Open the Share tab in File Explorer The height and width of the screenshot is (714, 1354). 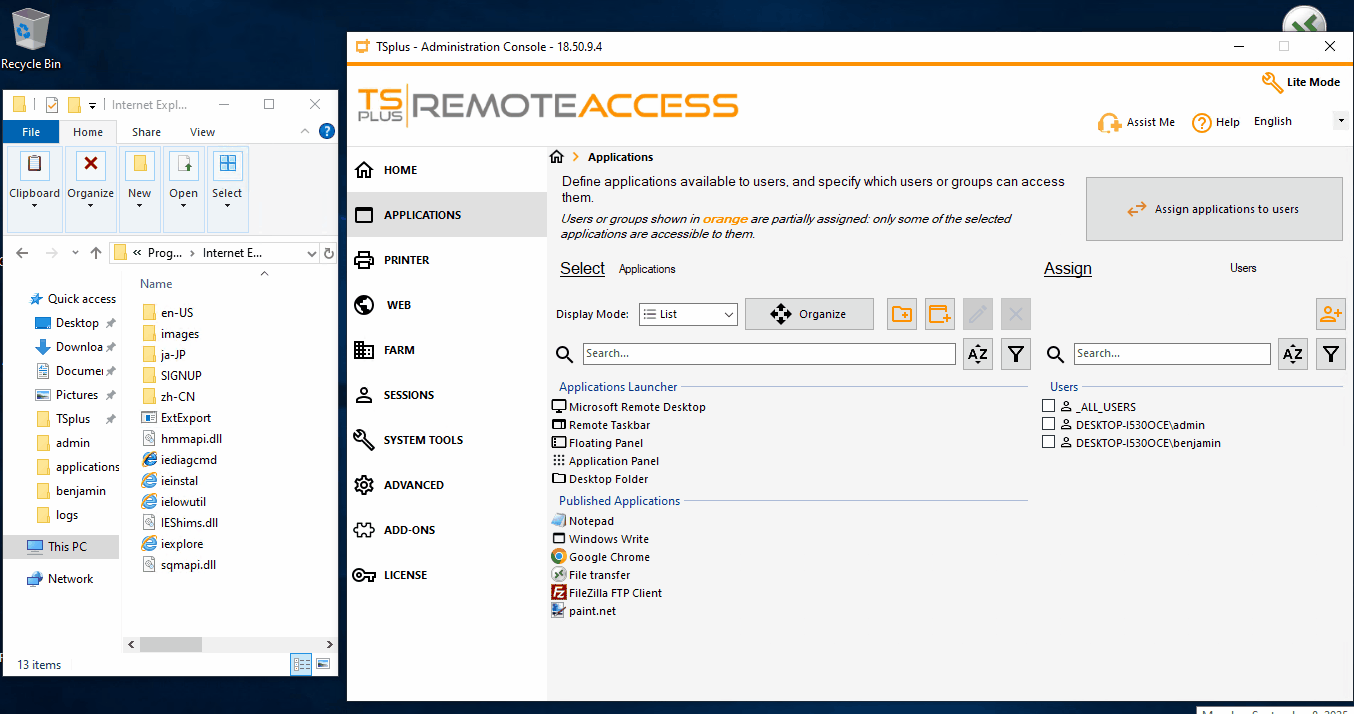coord(146,131)
